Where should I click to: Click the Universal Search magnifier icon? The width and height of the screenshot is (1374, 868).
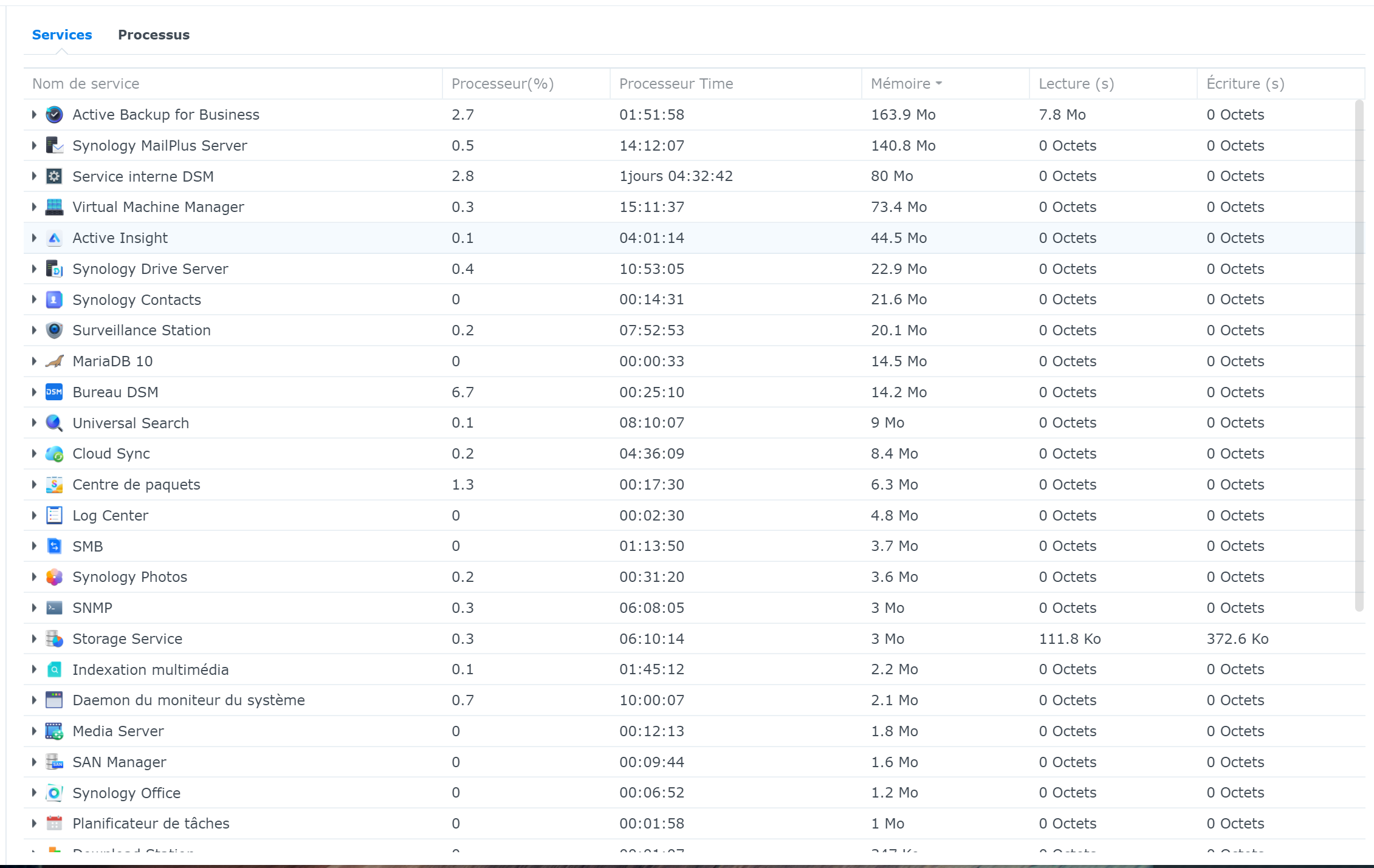pos(54,423)
